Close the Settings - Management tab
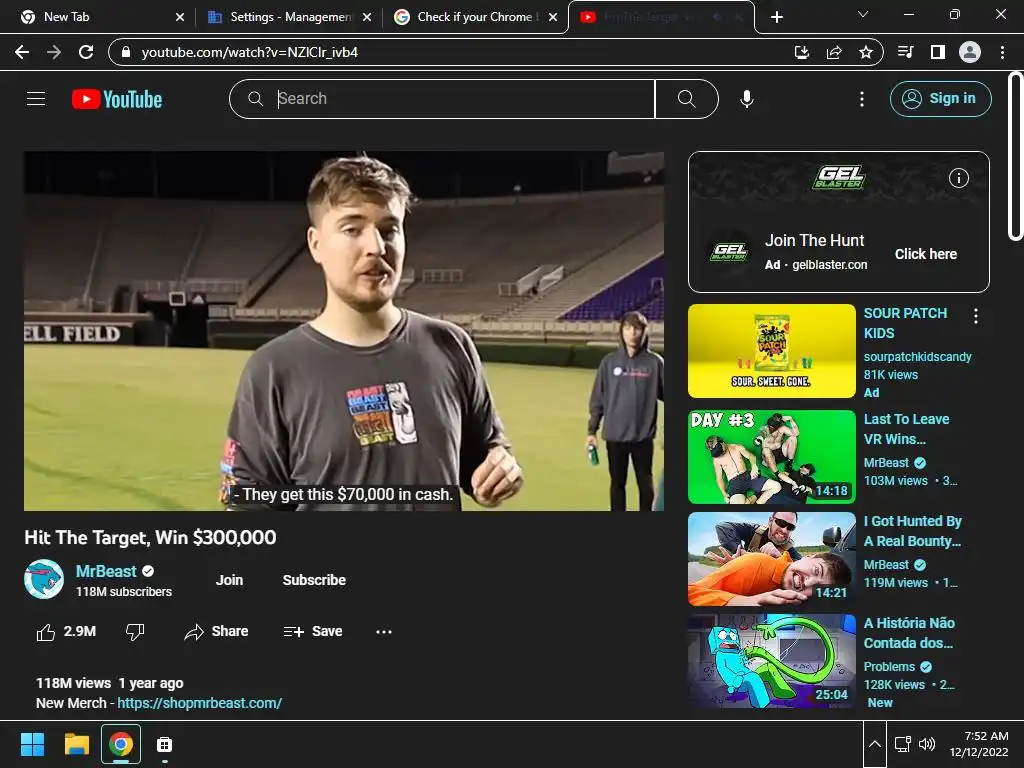Image resolution: width=1024 pixels, height=768 pixels. coord(367,17)
